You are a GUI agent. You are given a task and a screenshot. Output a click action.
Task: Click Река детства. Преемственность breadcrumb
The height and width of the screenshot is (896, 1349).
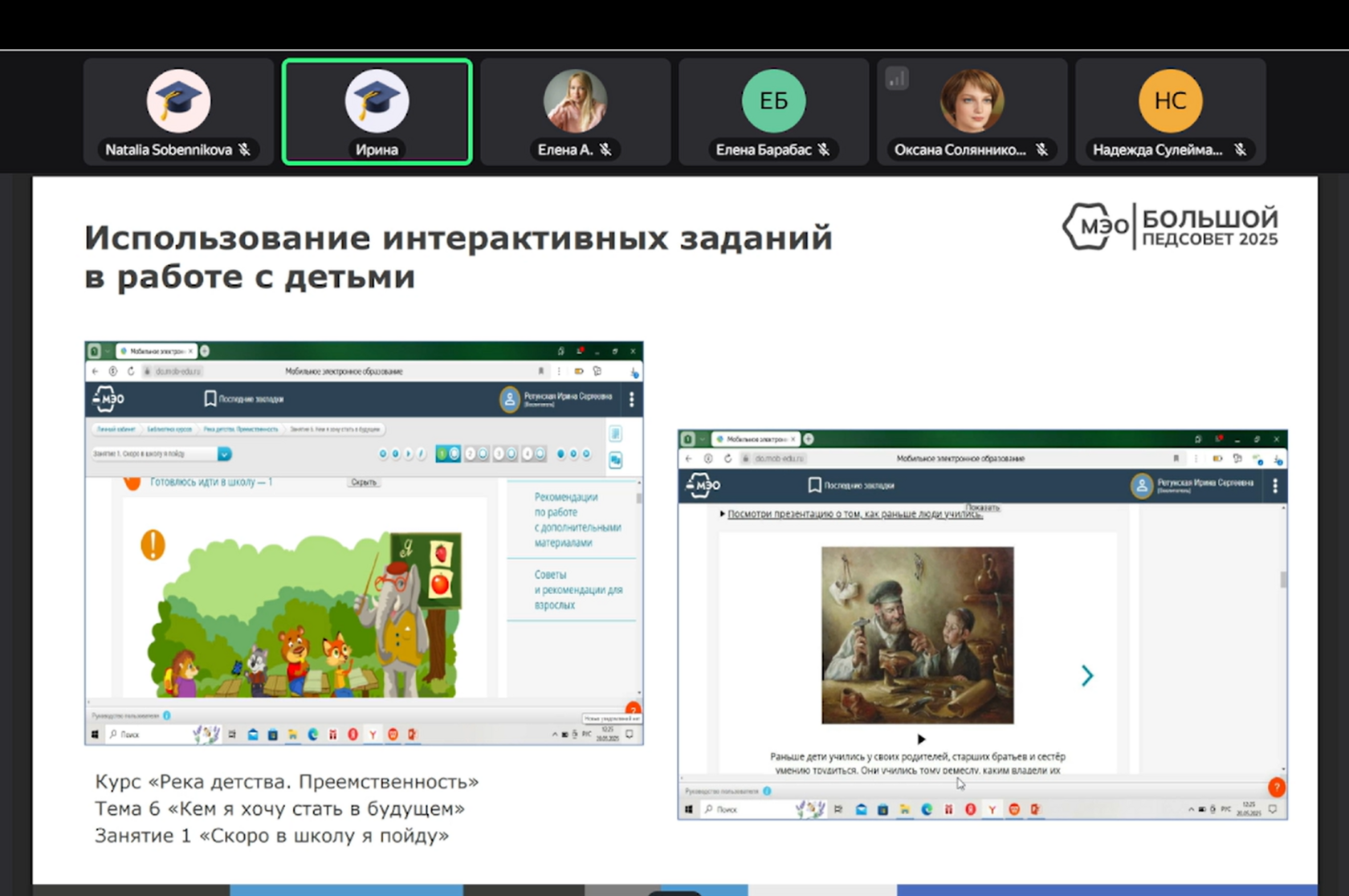[x=241, y=429]
